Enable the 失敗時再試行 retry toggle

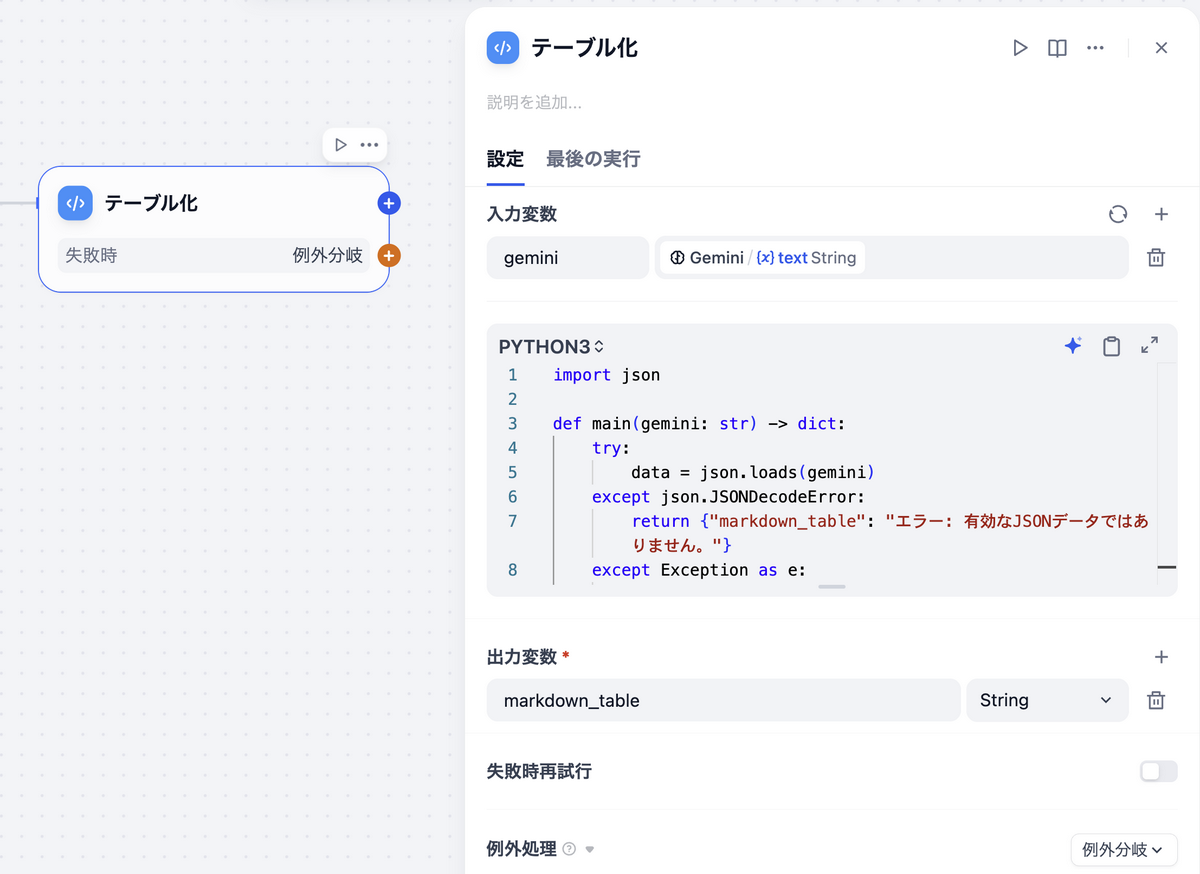(x=1157, y=771)
